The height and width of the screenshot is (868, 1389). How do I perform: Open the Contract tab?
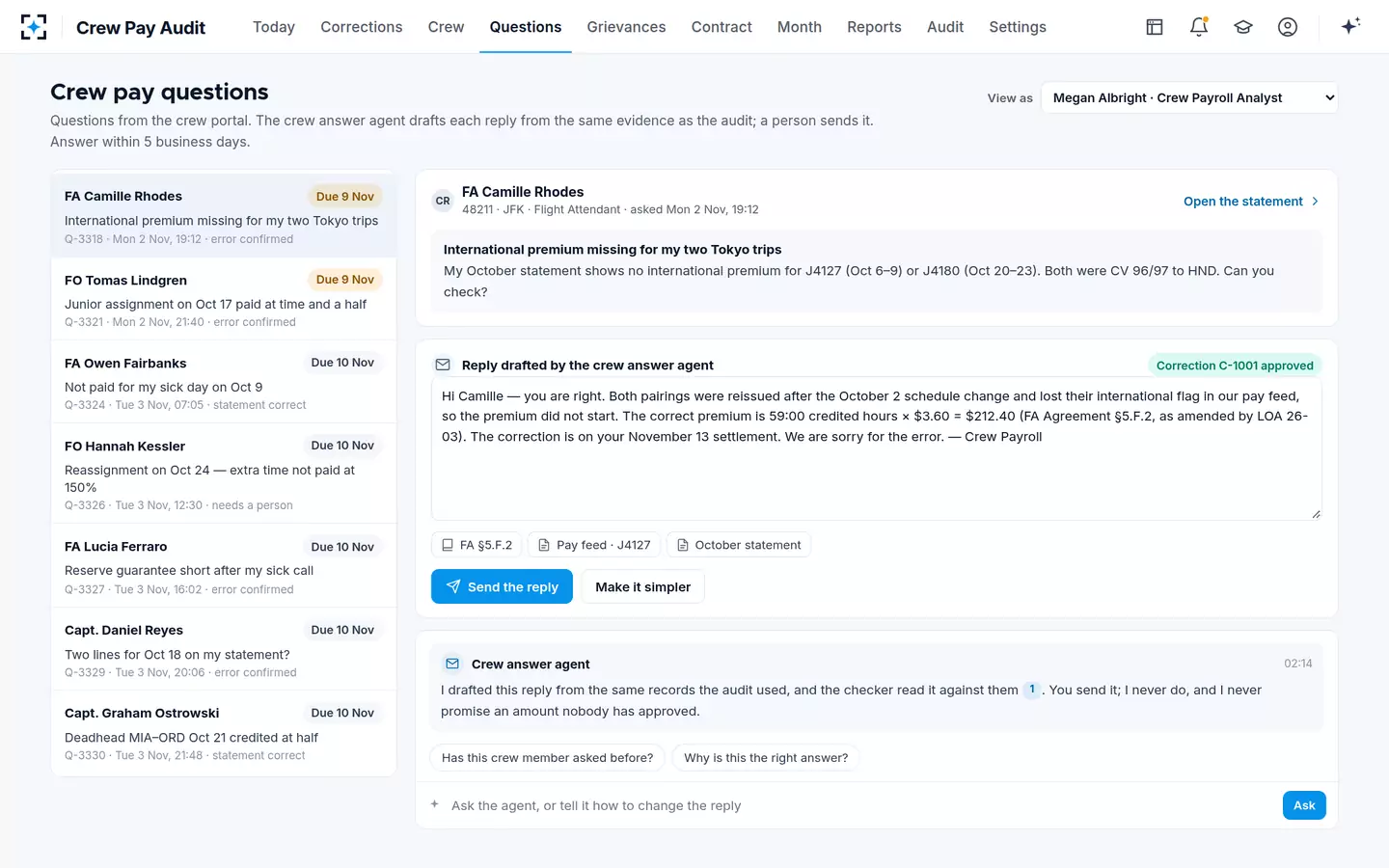click(x=722, y=27)
